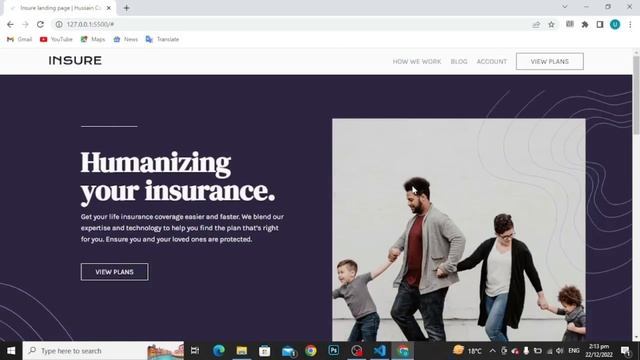Open the Blog nav link

(x=459, y=62)
